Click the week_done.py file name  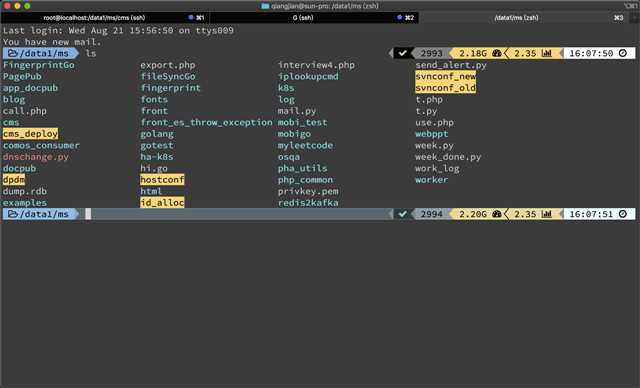coord(448,157)
